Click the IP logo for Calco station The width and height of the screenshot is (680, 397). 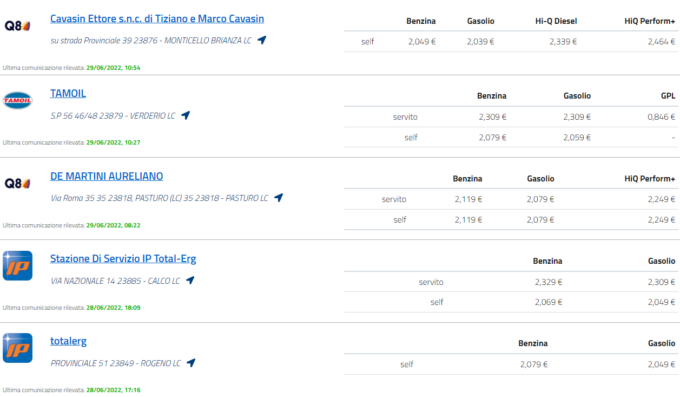17,266
